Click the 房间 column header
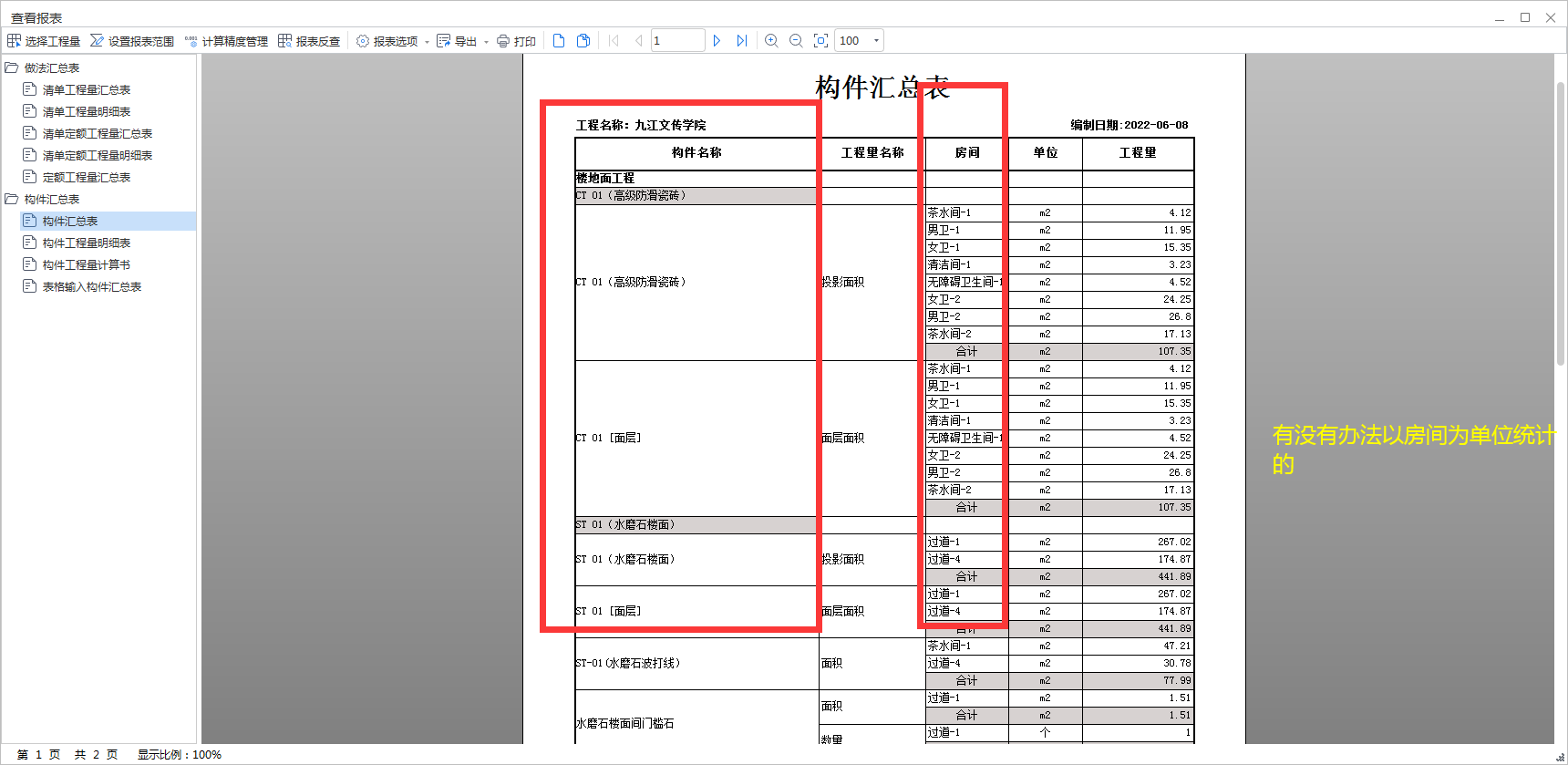This screenshot has height=765, width=1568. (967, 153)
